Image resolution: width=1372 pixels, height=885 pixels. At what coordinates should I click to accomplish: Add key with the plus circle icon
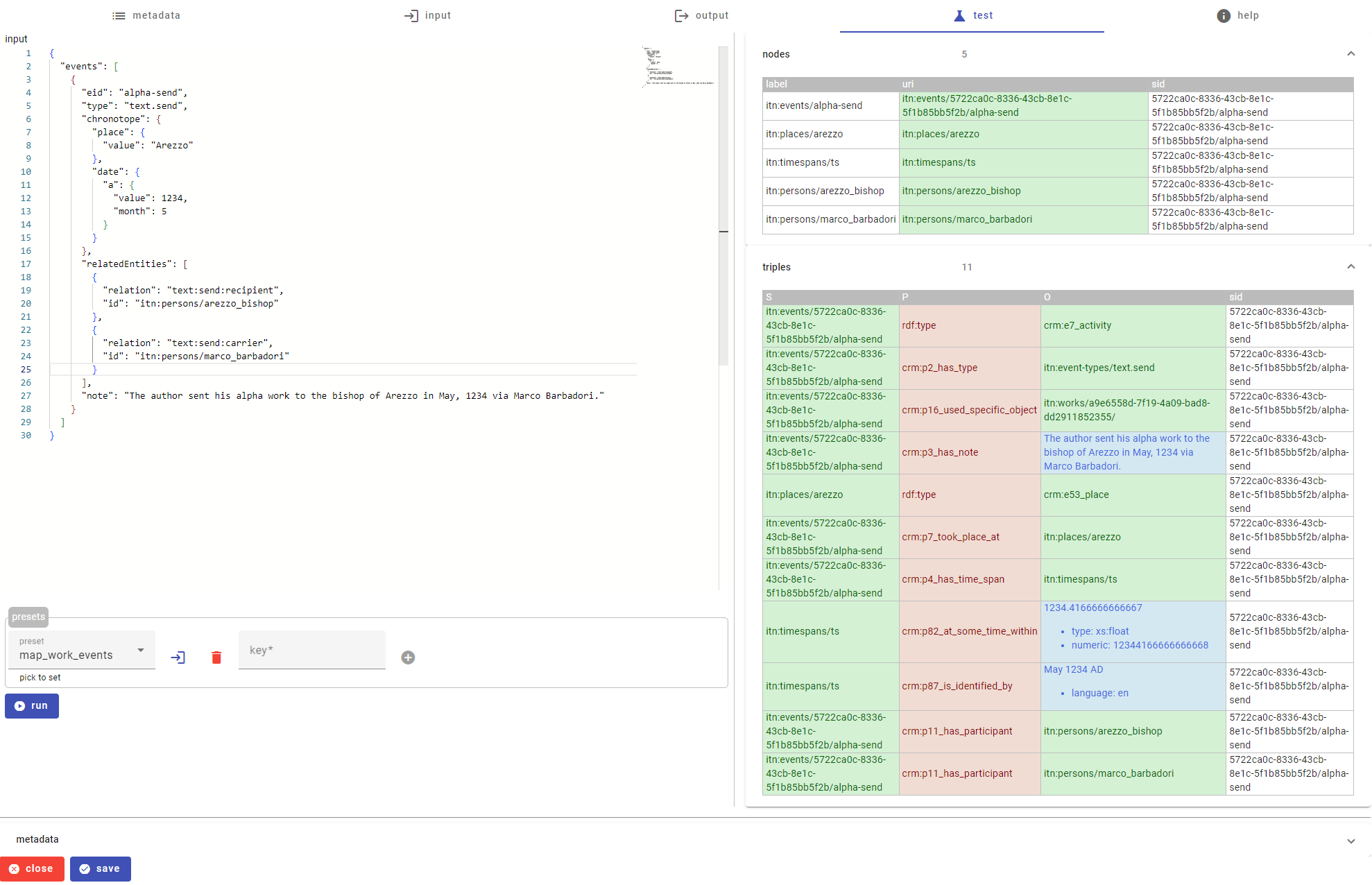[408, 658]
